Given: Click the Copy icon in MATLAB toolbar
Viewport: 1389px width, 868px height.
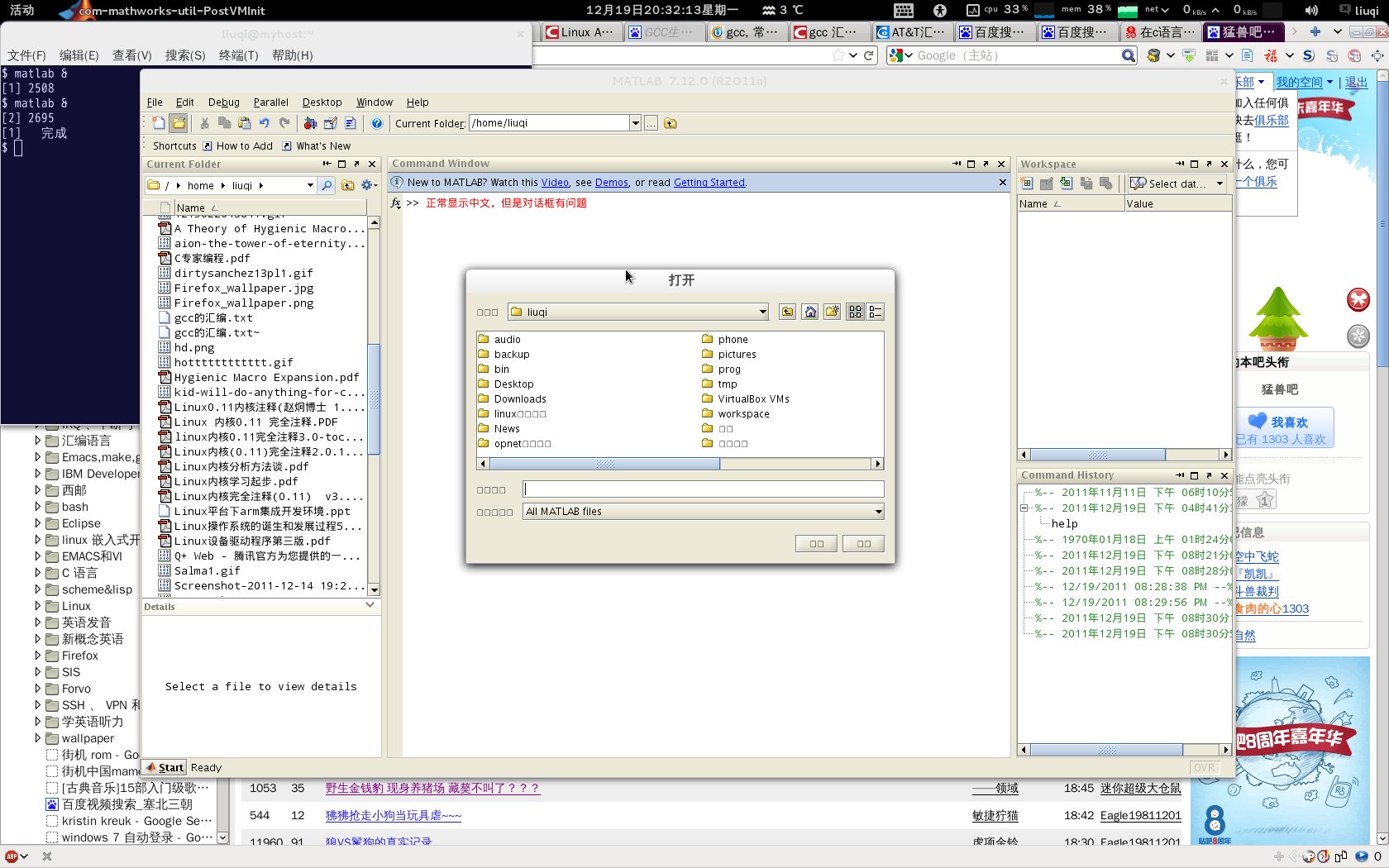Looking at the screenshot, I should point(224,123).
